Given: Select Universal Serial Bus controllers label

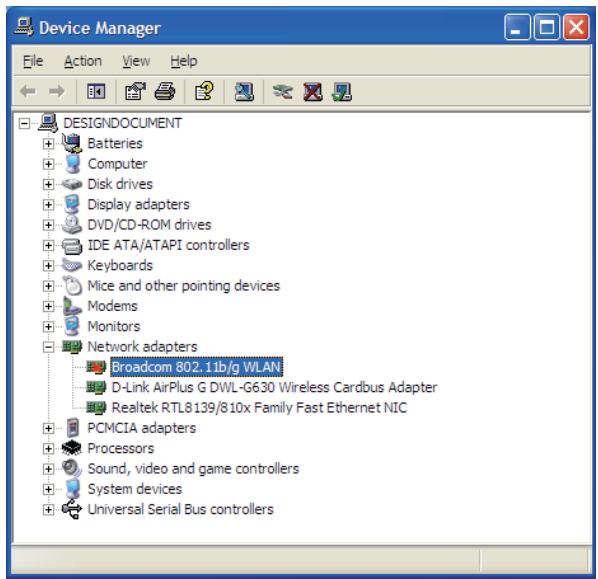Looking at the screenshot, I should [x=180, y=509].
